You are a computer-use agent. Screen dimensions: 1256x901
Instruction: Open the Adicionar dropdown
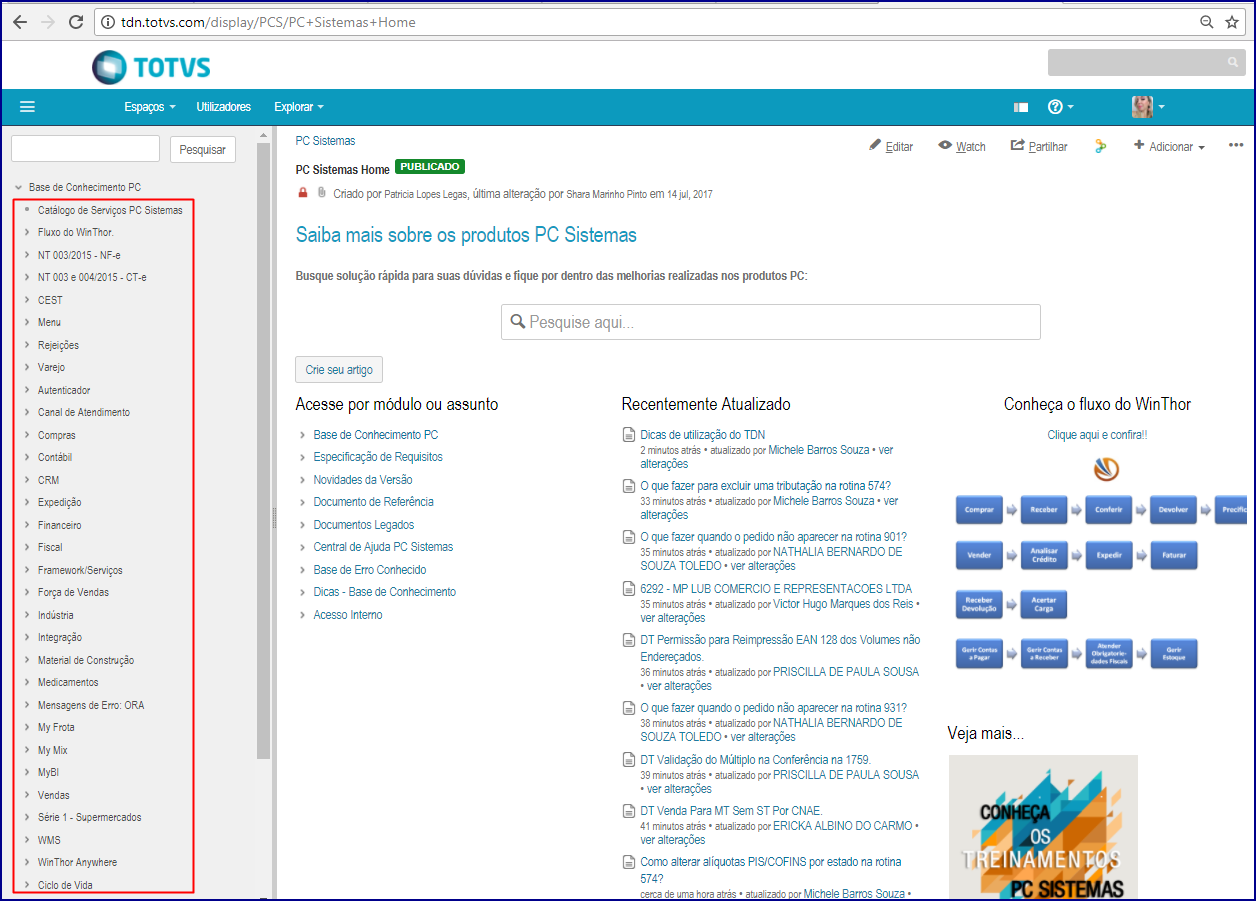(1169, 146)
